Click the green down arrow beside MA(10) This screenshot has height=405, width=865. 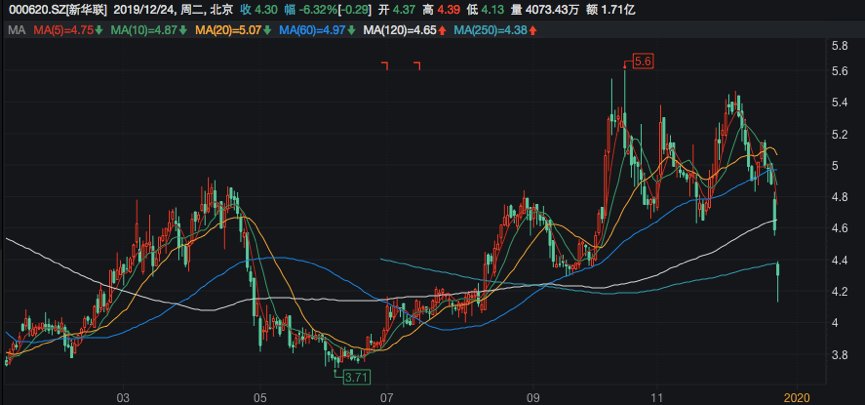click(182, 31)
